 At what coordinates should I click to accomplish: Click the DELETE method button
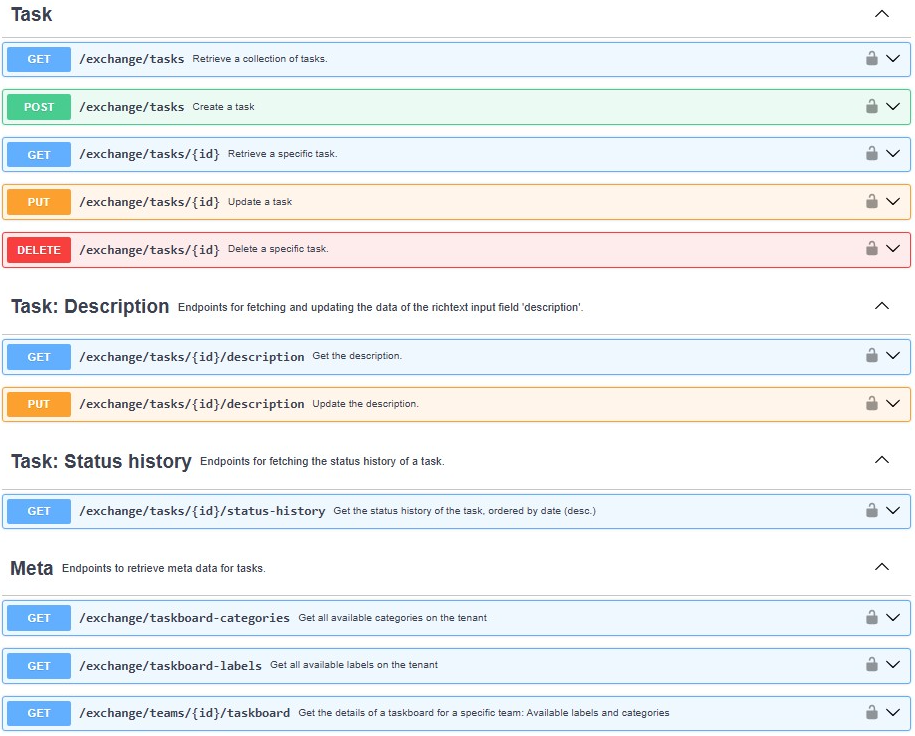[x=39, y=250]
